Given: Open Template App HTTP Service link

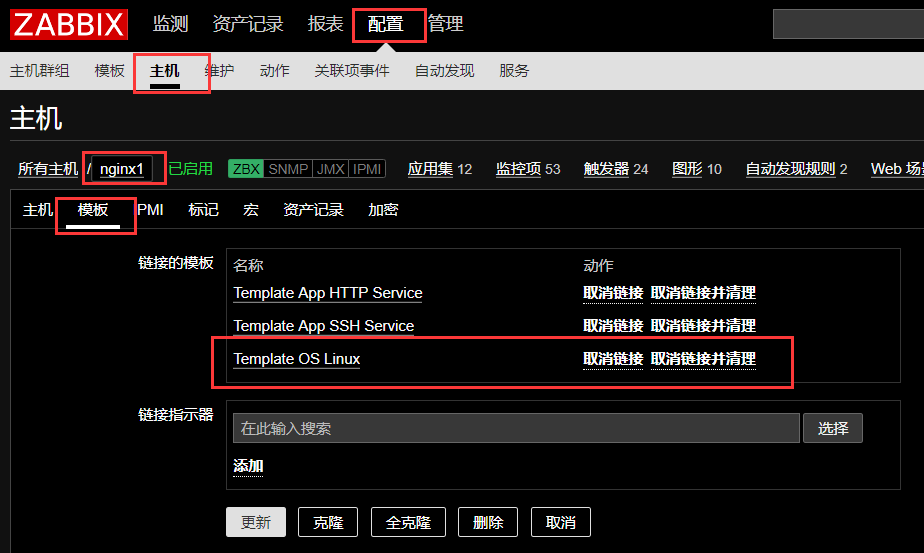Looking at the screenshot, I should 327,293.
